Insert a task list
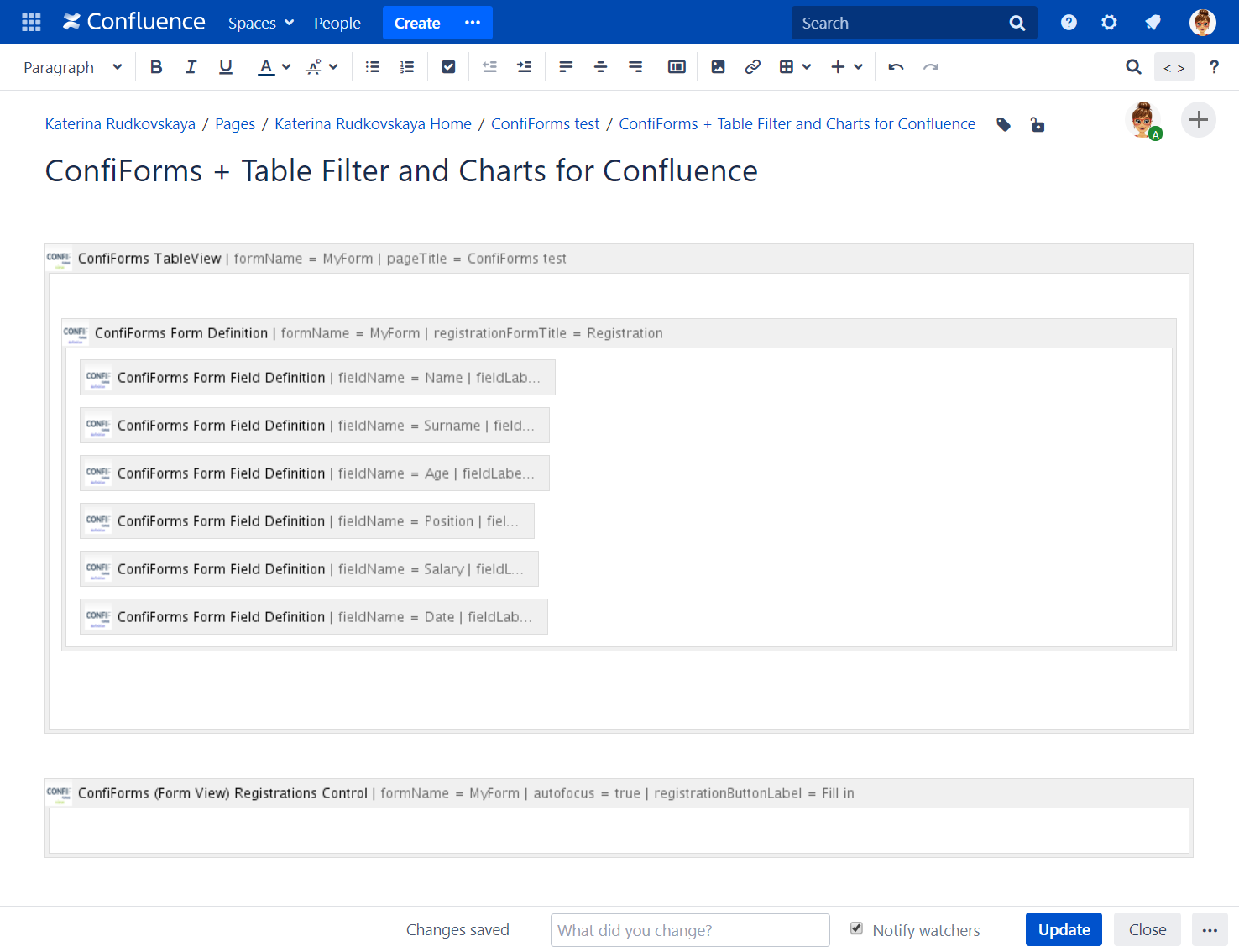Viewport: 1239px width, 952px height. coord(448,66)
